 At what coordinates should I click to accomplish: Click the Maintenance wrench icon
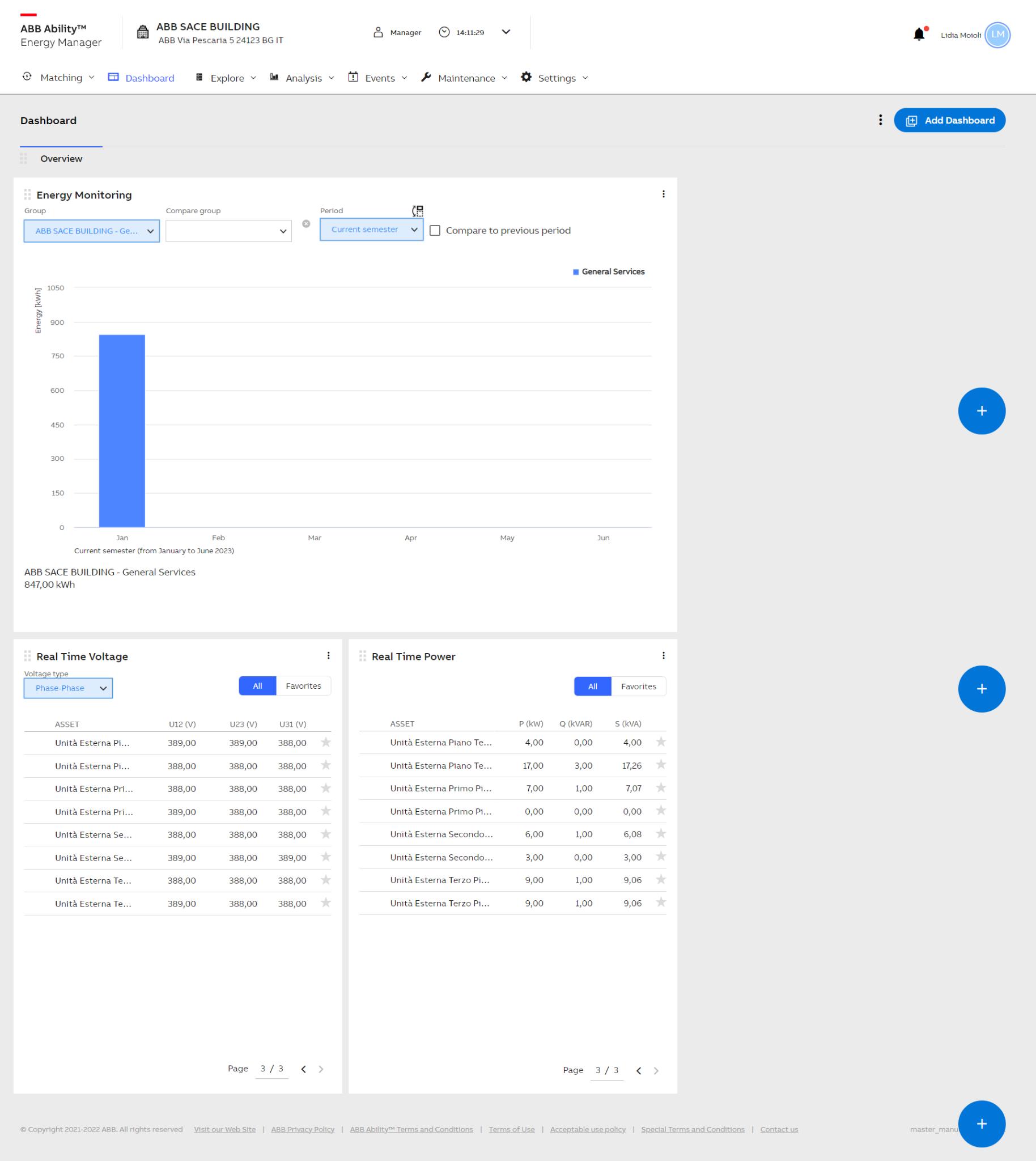pyautogui.click(x=426, y=77)
